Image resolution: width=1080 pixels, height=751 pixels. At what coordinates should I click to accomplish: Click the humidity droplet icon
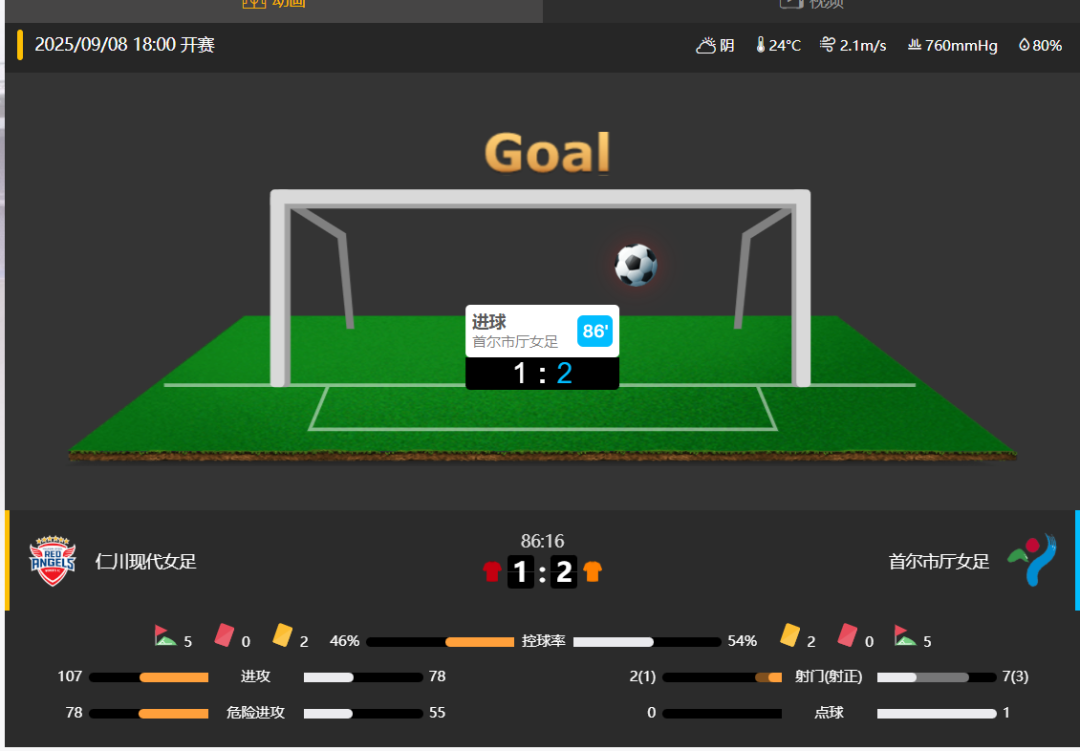1024,45
